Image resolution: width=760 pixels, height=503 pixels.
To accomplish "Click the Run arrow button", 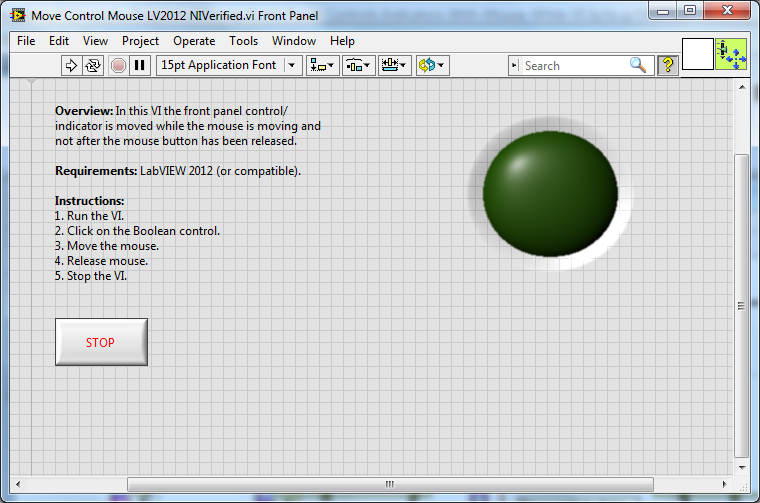I will 71,65.
